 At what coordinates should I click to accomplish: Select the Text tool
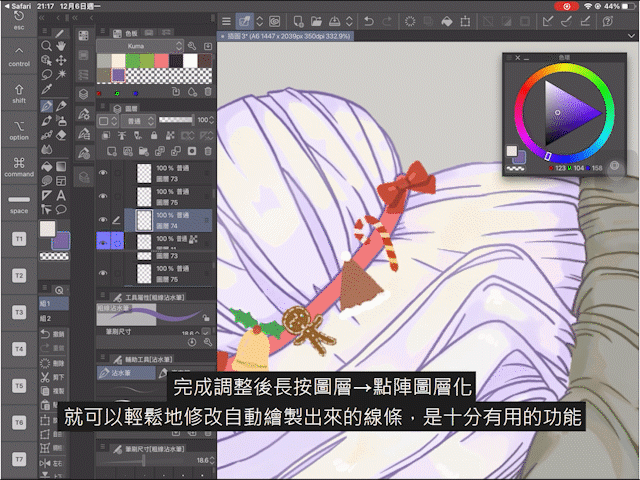[61, 195]
